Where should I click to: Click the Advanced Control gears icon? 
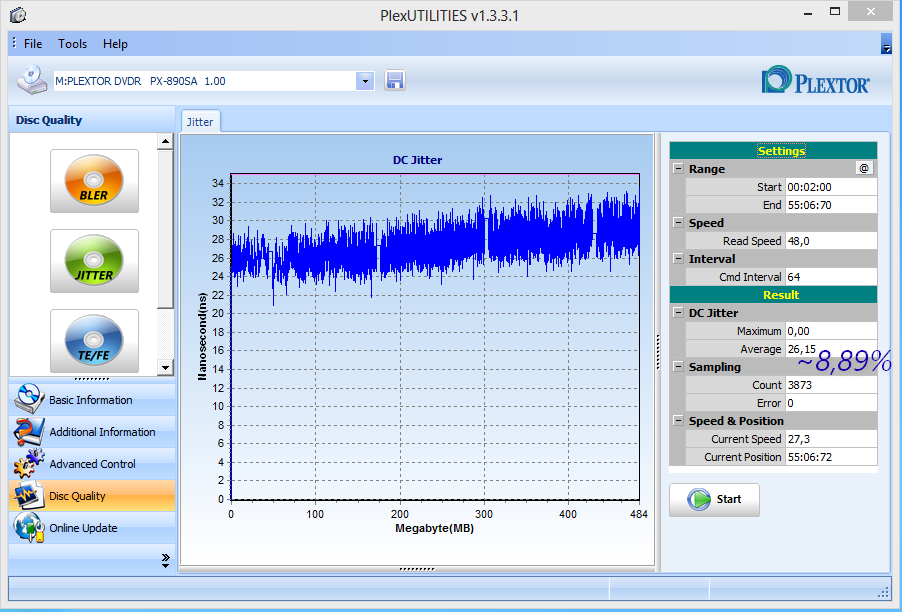(29, 464)
